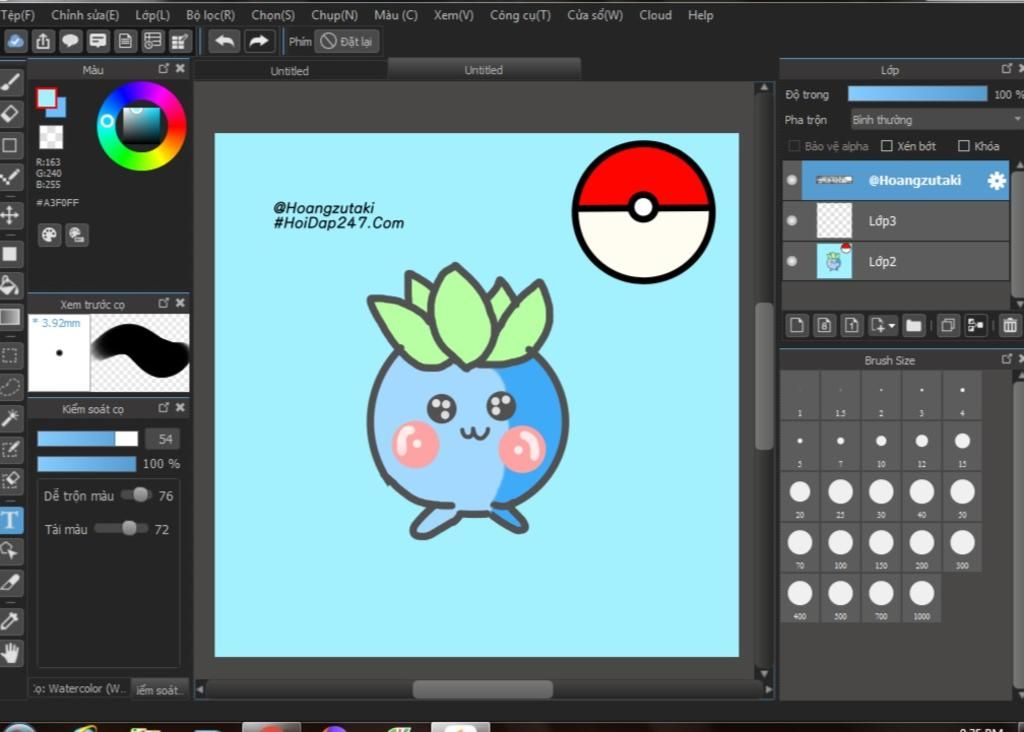The height and width of the screenshot is (732, 1024).
Task: Click the canvas horizontal scrollbar
Action: pyautogui.click(x=483, y=689)
